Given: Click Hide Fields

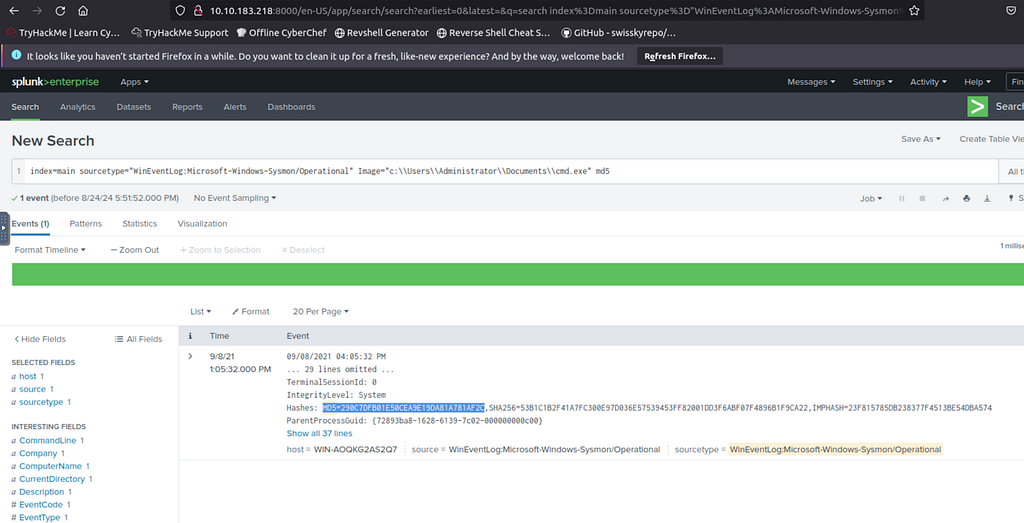Looking at the screenshot, I should coord(40,339).
